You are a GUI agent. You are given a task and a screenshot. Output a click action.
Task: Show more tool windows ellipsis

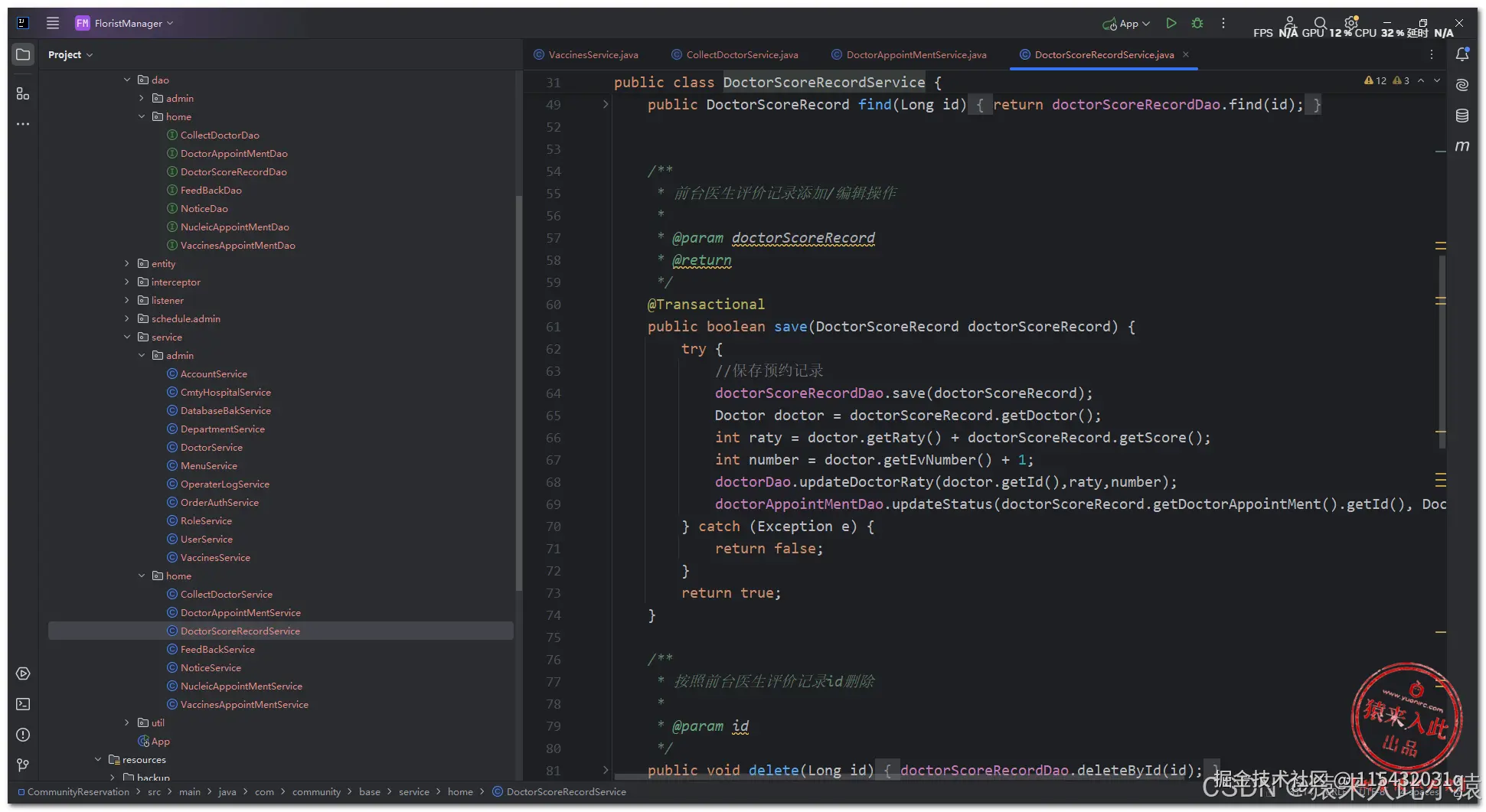click(x=23, y=124)
